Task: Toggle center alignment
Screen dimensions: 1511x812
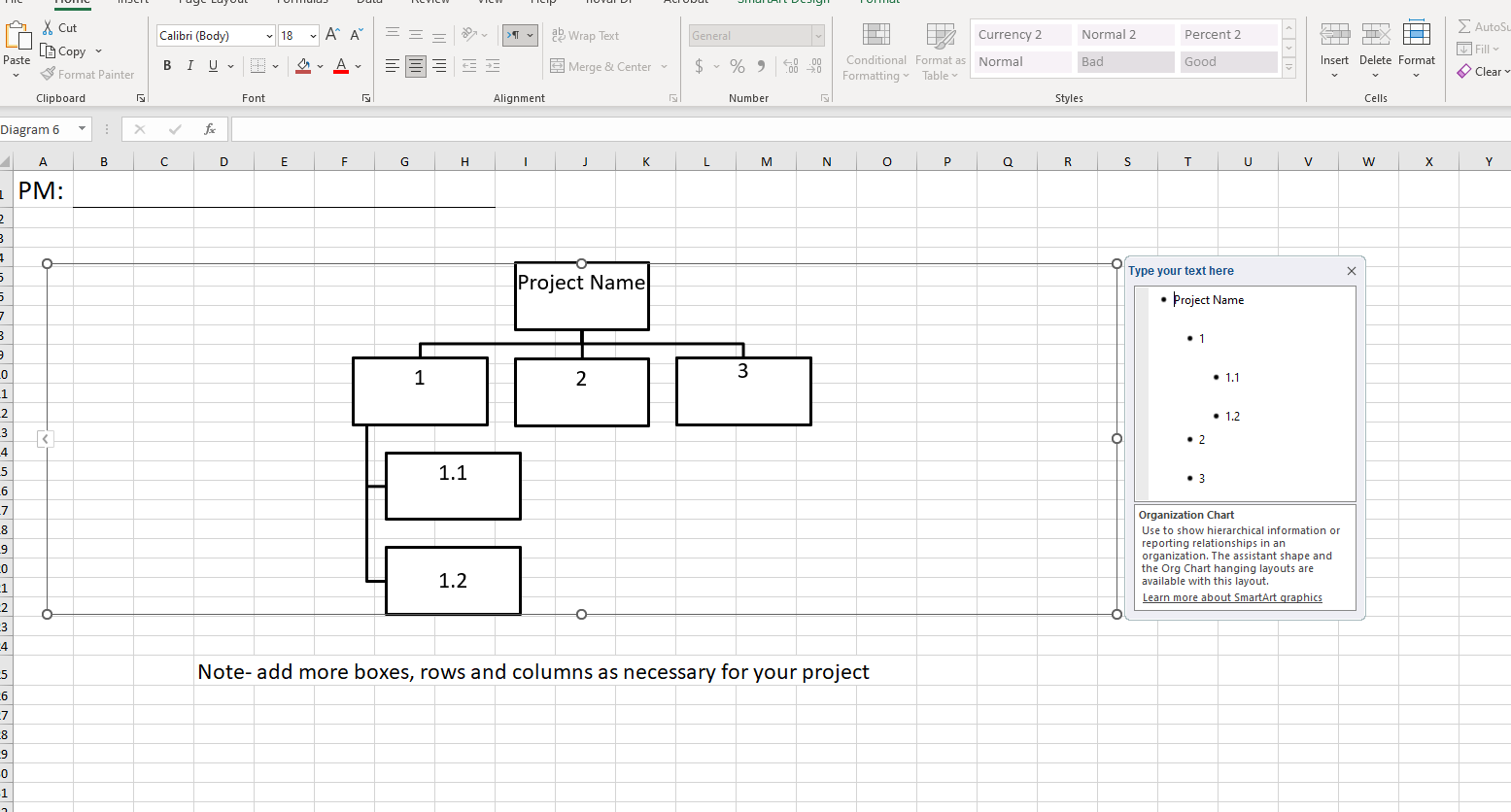Action: pos(415,65)
